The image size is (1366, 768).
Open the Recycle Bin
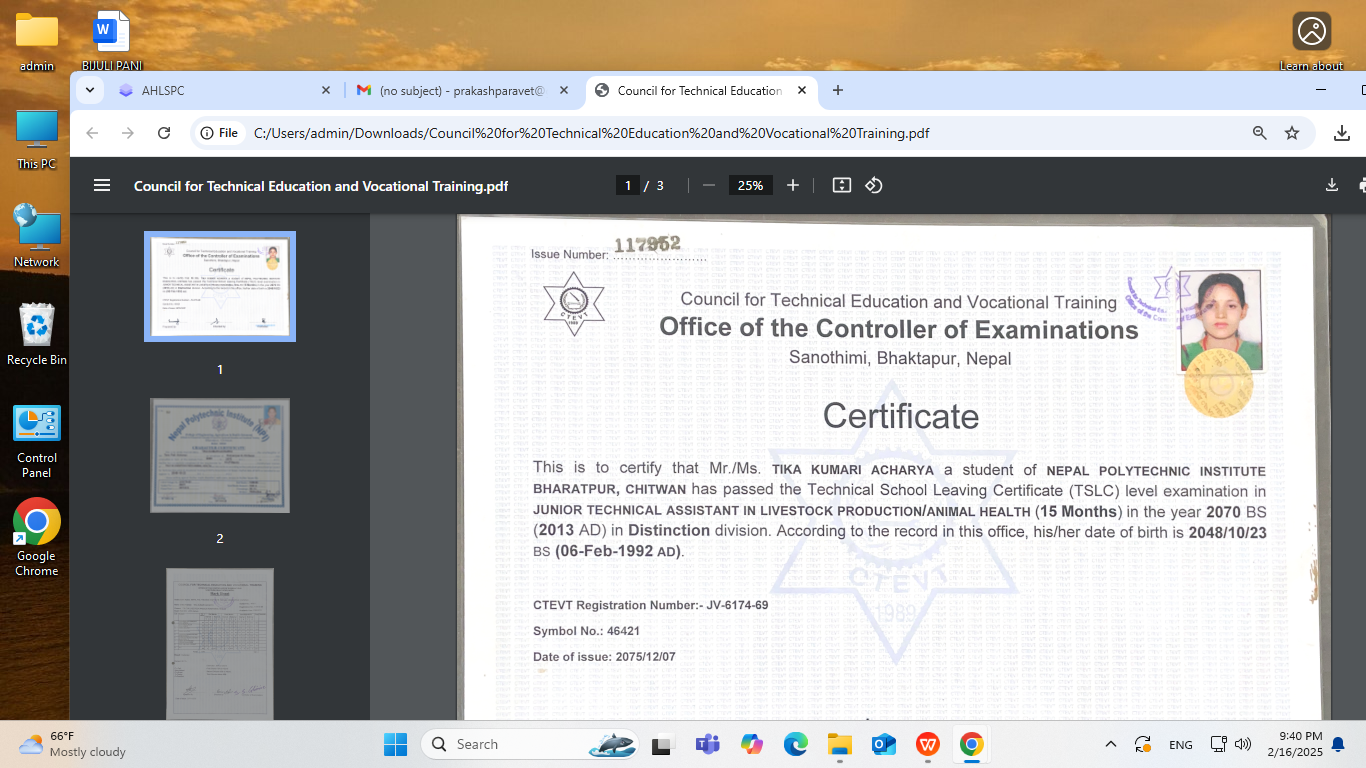point(37,335)
